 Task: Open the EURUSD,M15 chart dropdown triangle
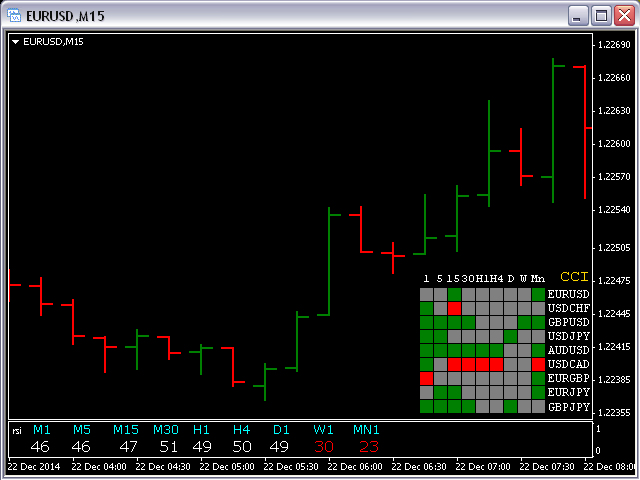(16, 42)
